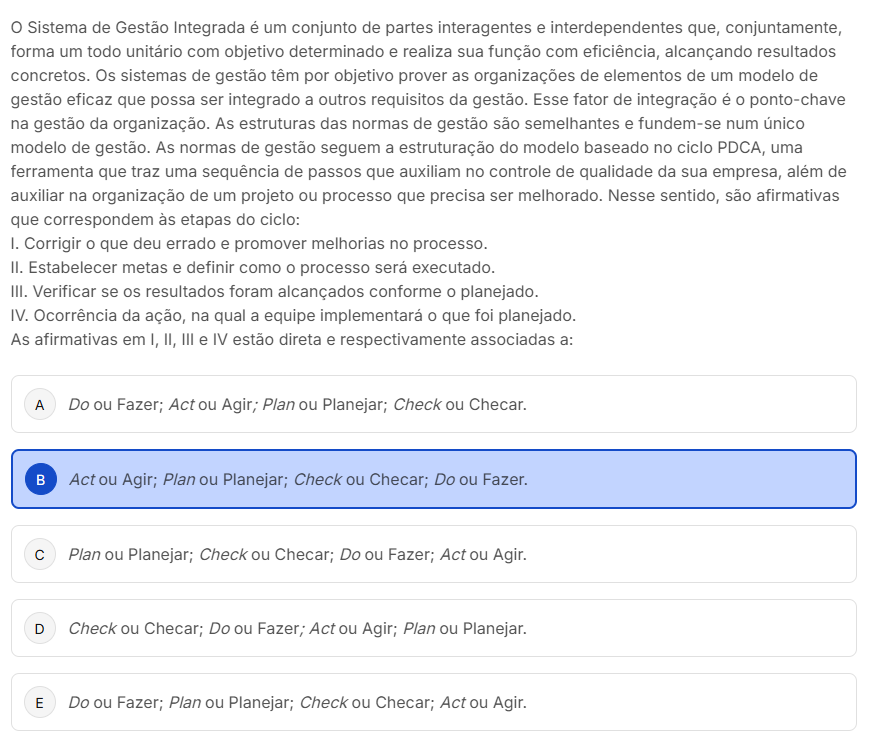This screenshot has width=873, height=754.
Task: Click statement IV "Ocorrência da ação"
Action: click(293, 316)
